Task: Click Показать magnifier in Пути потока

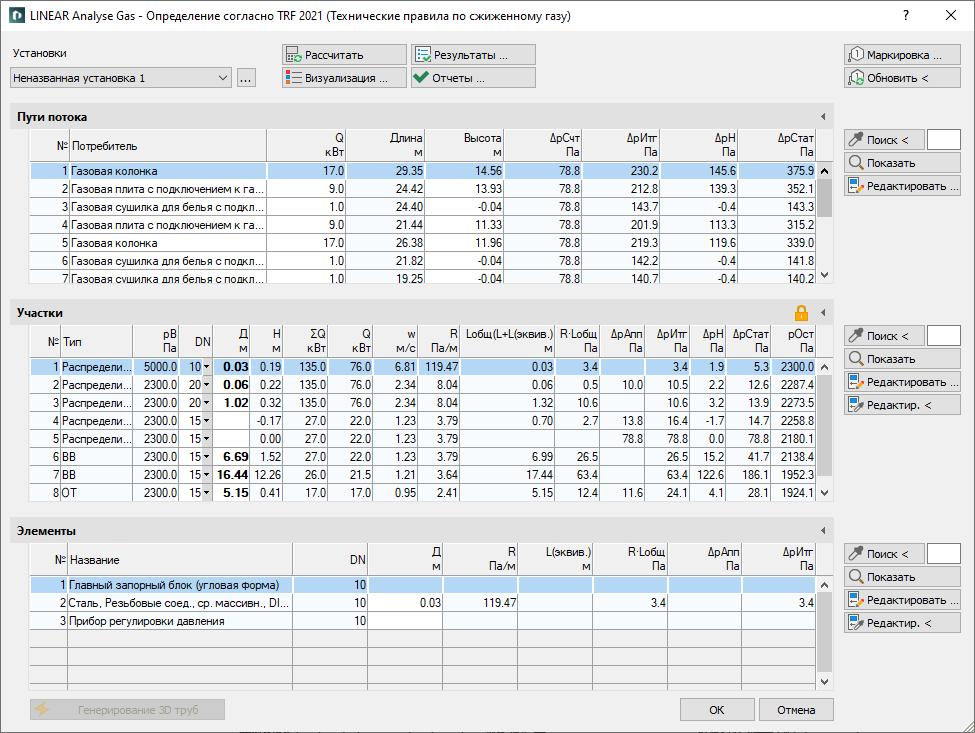Action: click(902, 163)
